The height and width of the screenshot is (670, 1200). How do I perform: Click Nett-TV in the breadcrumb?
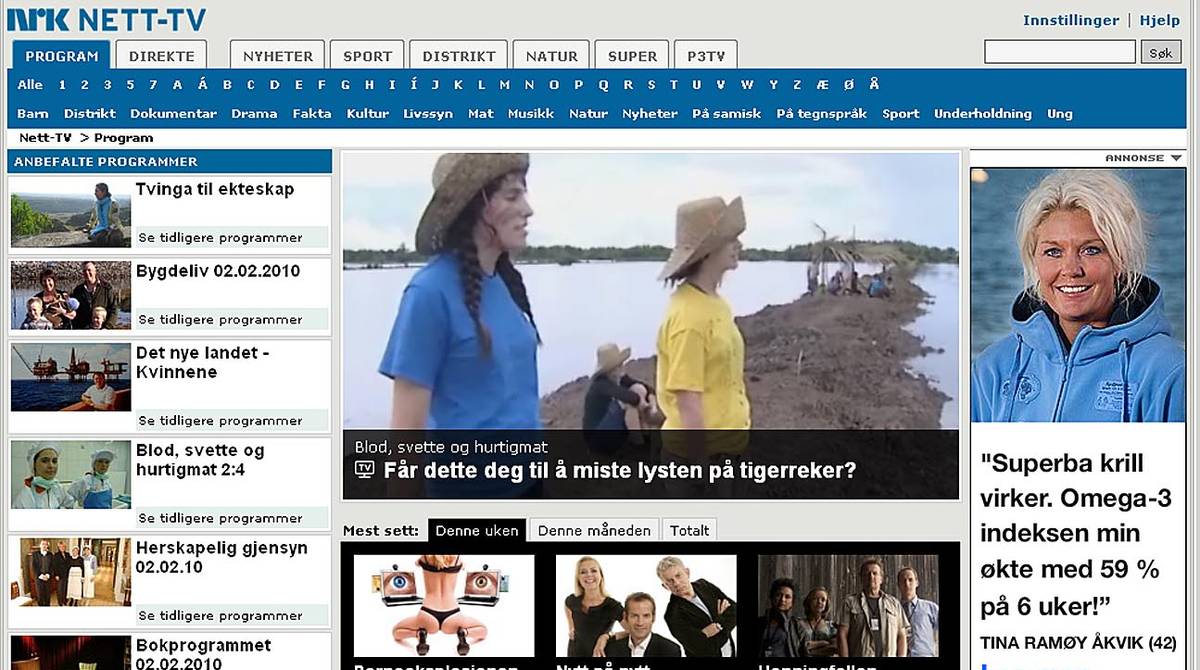click(x=45, y=138)
